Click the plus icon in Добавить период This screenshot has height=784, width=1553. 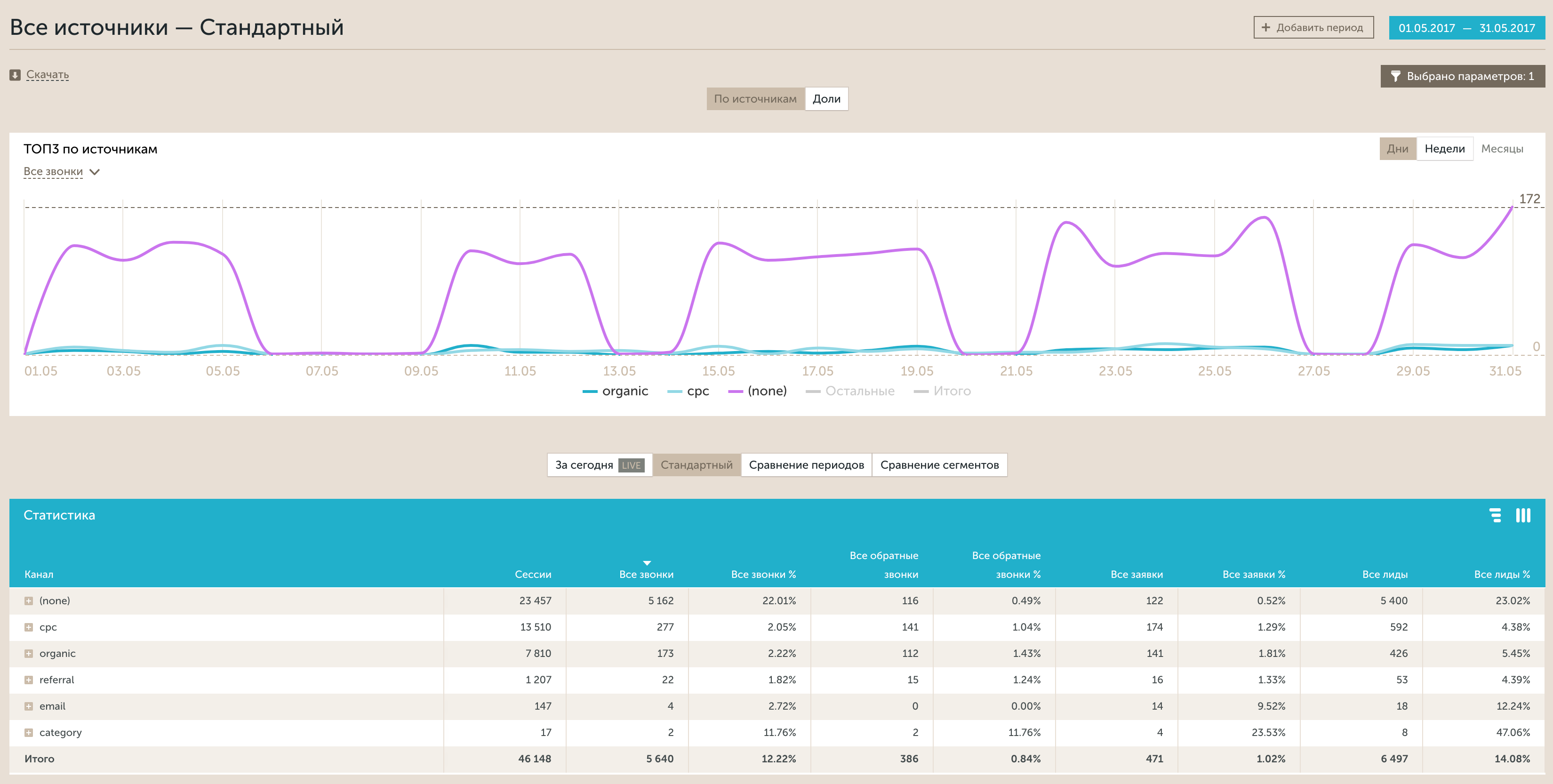[1265, 27]
